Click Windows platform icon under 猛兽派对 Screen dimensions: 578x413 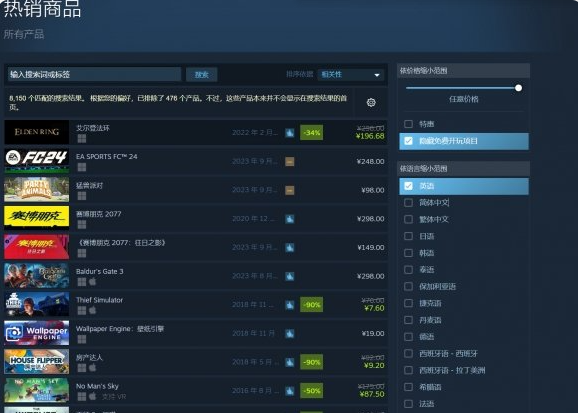[x=82, y=196]
